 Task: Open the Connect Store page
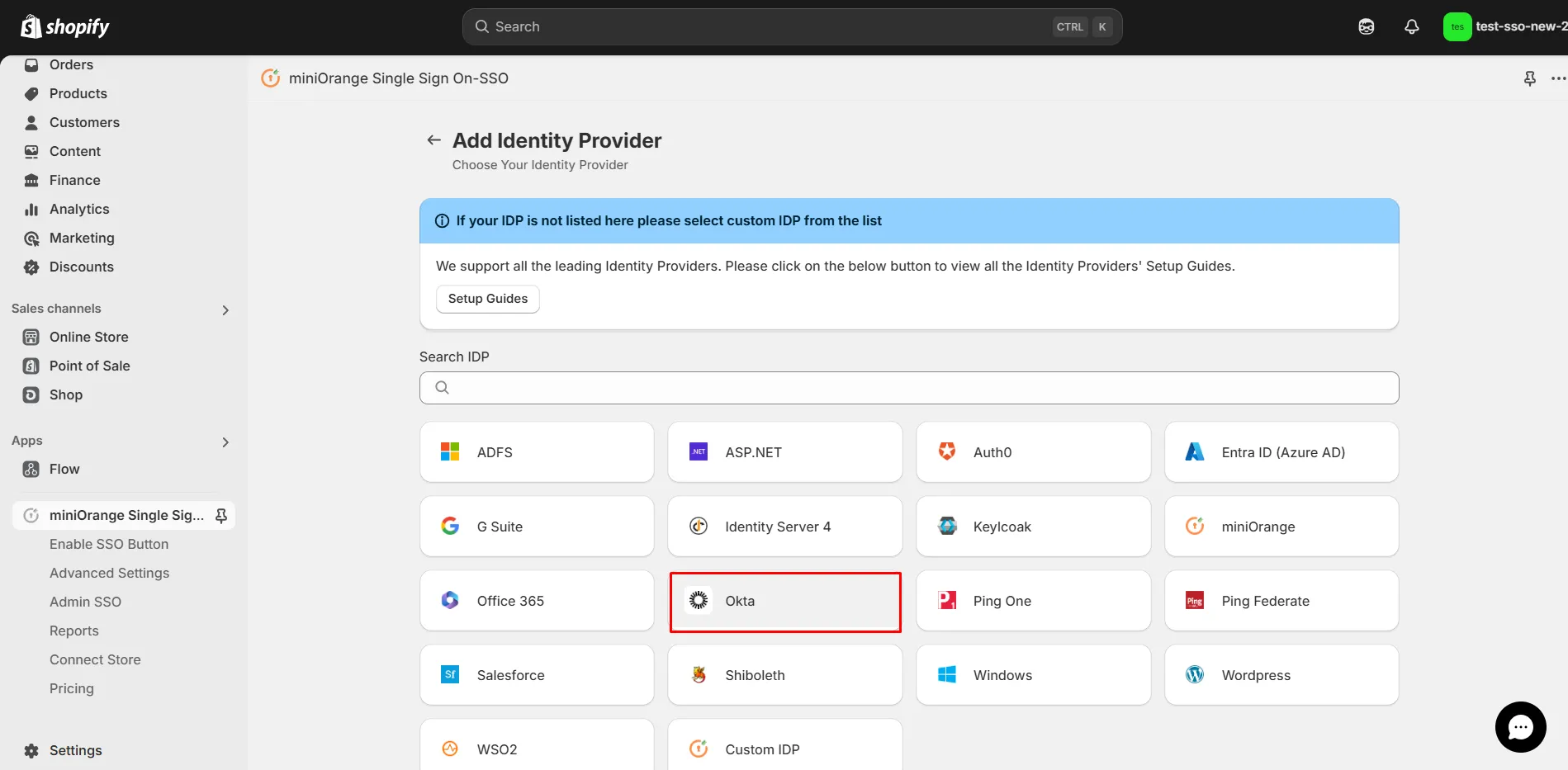95,659
